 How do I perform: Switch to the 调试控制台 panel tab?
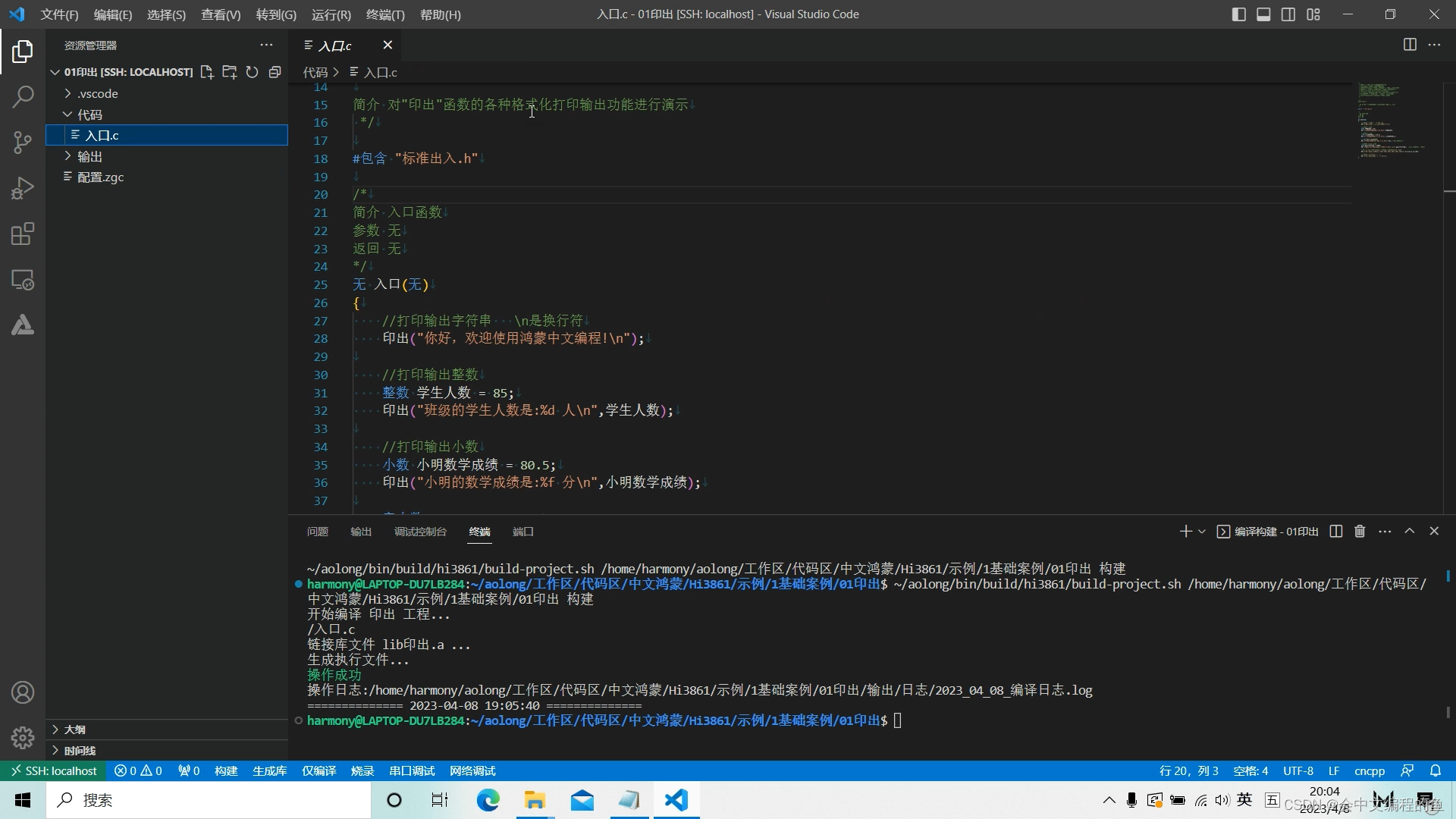point(420,532)
